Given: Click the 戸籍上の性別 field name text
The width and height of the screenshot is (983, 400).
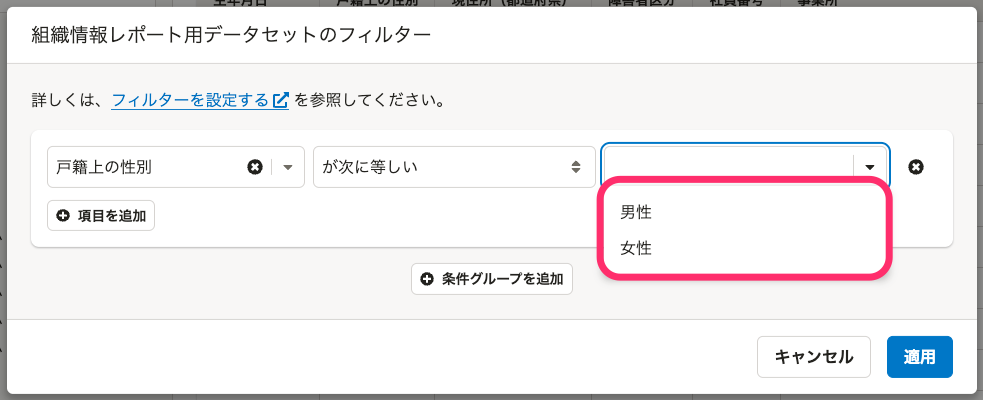Looking at the screenshot, I should 104,167.
